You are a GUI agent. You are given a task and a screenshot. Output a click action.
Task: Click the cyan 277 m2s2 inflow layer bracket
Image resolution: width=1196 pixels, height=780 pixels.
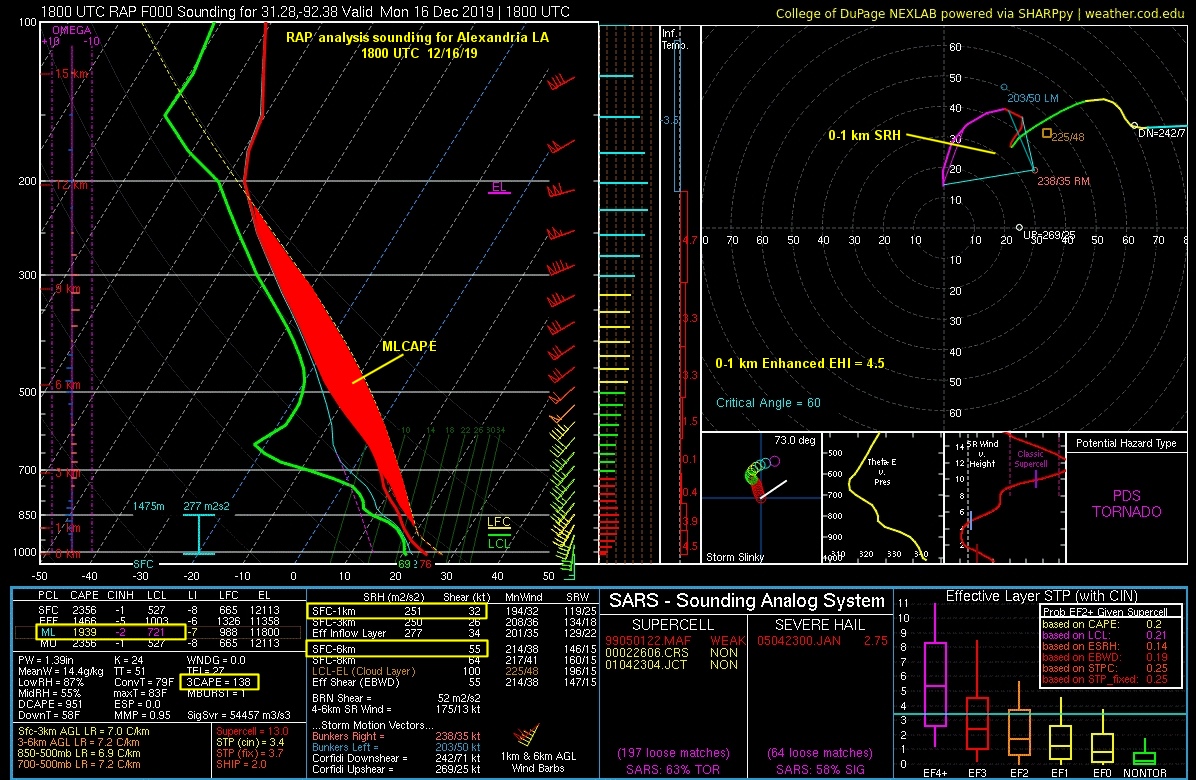click(199, 534)
